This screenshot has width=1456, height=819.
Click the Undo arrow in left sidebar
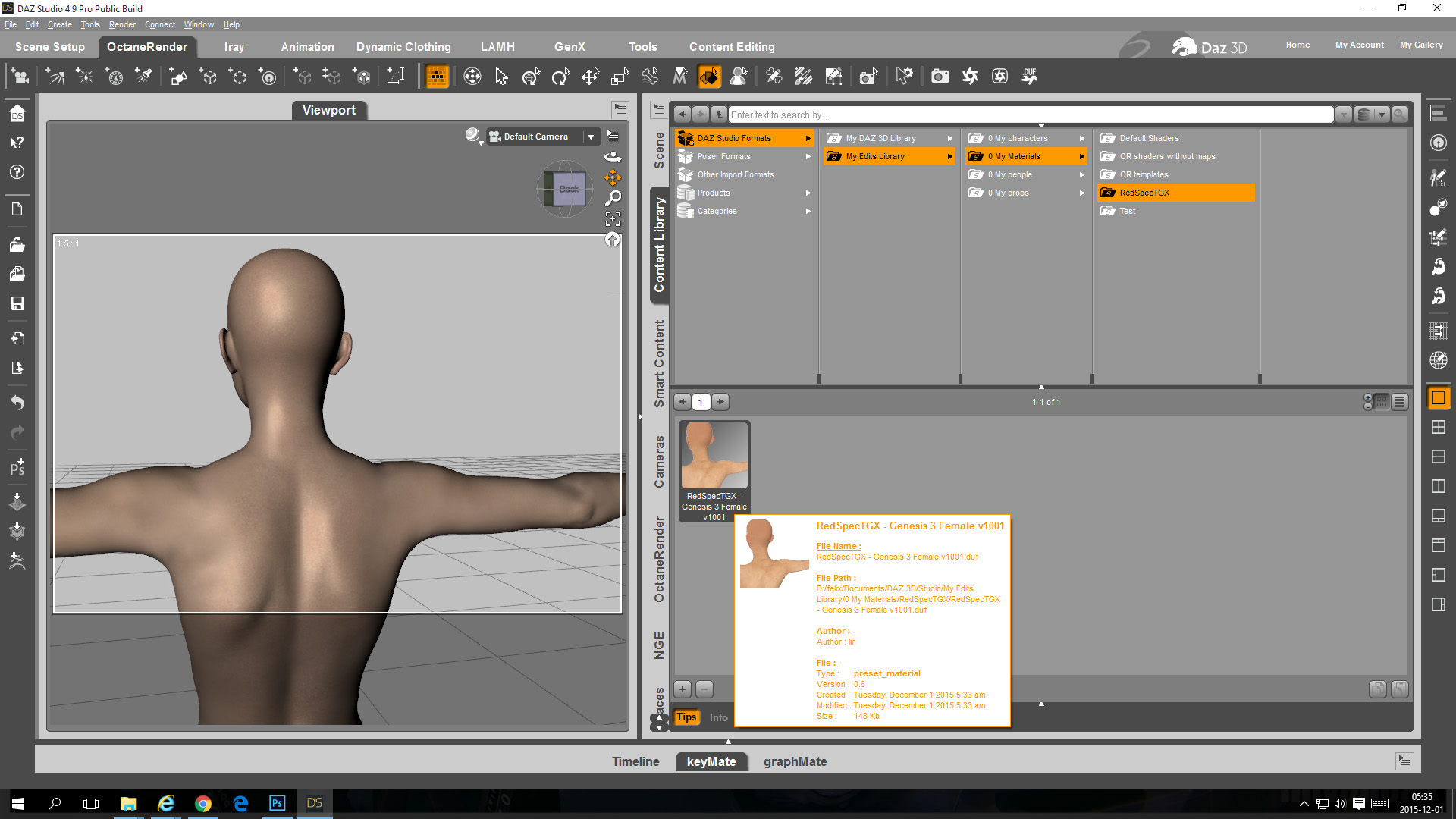coord(17,402)
